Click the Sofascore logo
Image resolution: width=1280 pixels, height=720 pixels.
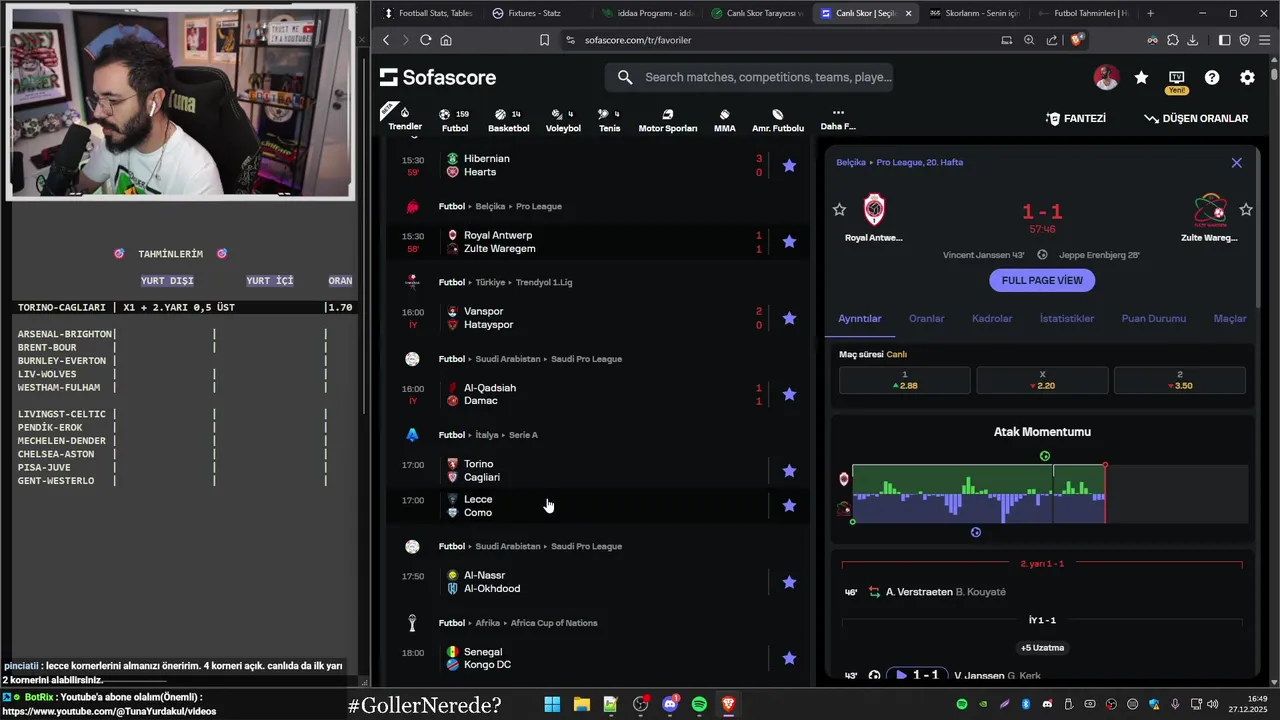click(438, 77)
